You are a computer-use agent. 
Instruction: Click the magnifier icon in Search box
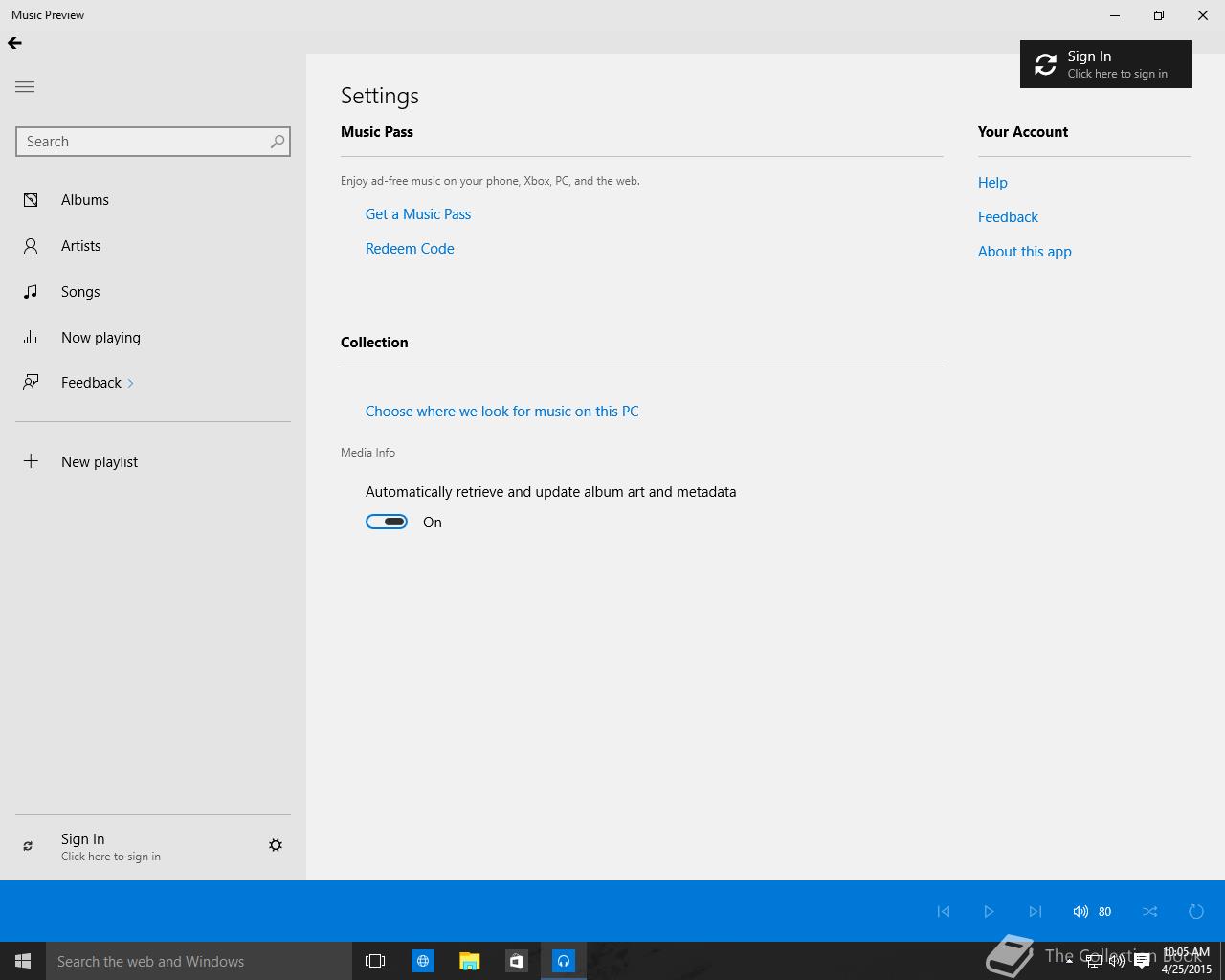(277, 142)
